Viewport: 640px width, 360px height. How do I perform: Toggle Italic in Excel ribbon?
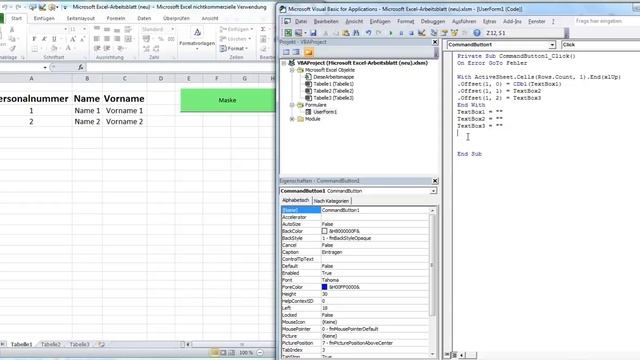tap(44, 39)
